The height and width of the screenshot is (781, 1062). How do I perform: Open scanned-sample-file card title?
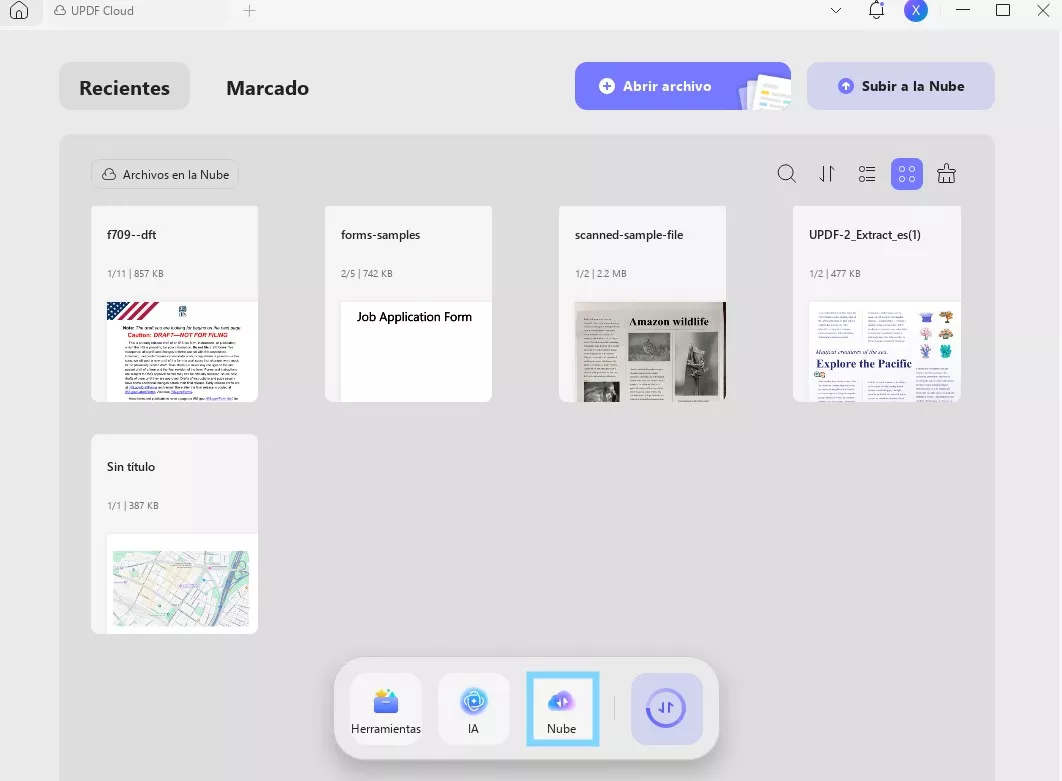tap(629, 235)
